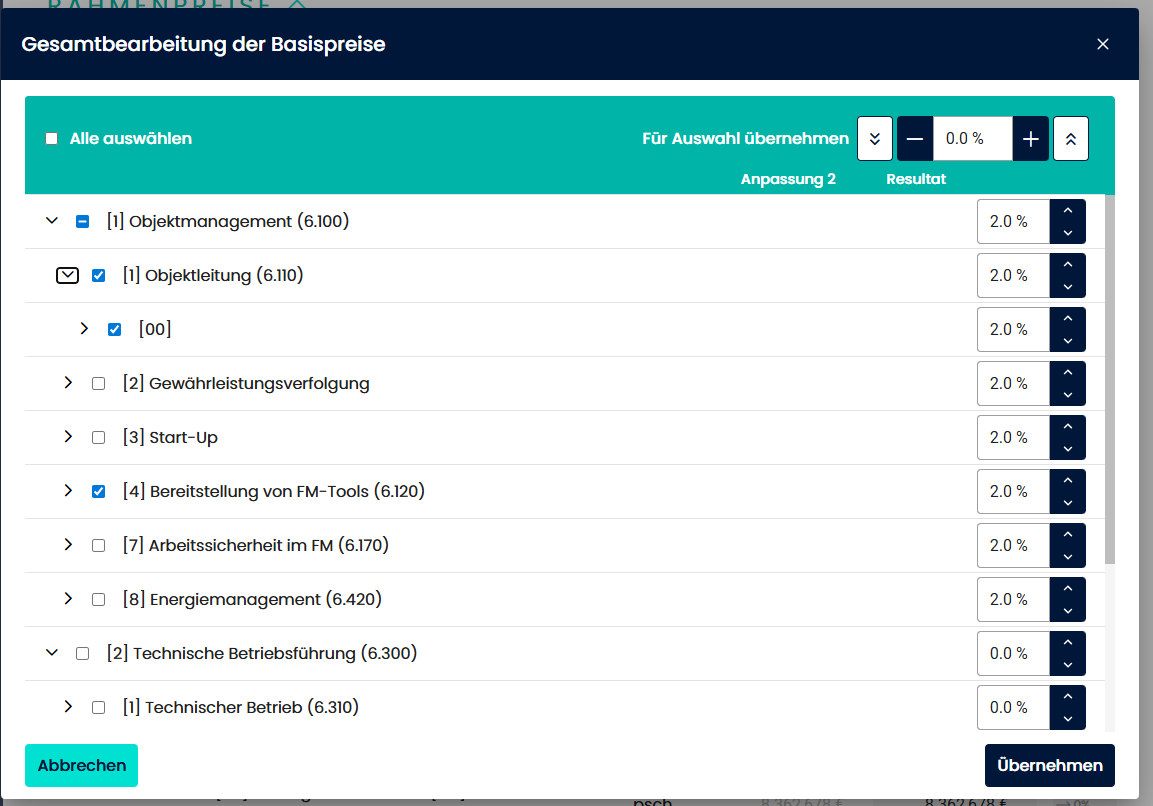Close the Gesamtbearbeitung dialog with X
This screenshot has width=1153, height=806.
pos(1103,44)
